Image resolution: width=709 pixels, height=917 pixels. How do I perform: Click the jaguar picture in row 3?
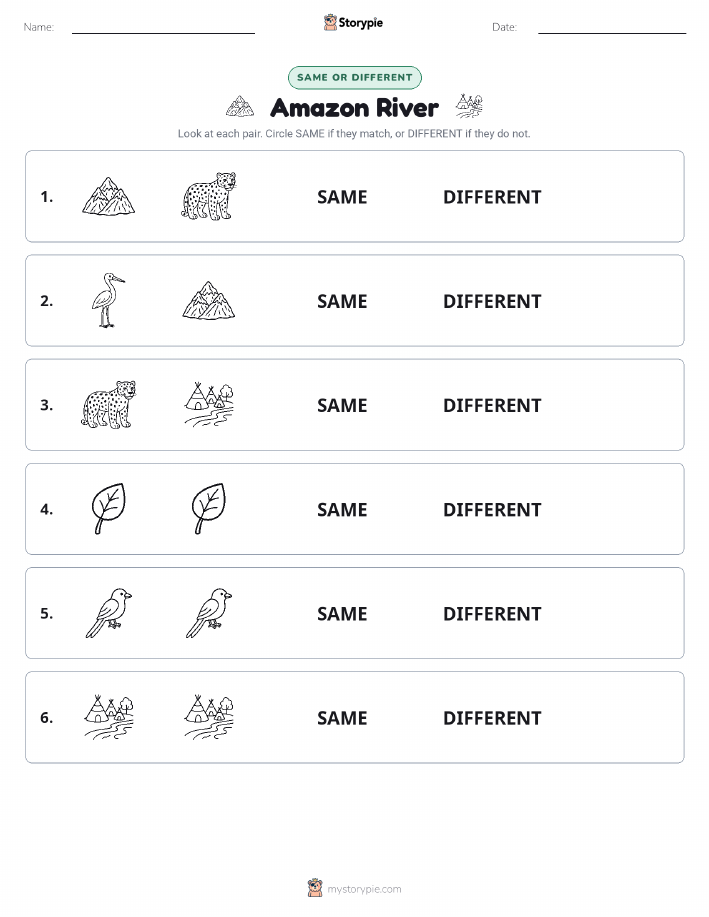108,405
